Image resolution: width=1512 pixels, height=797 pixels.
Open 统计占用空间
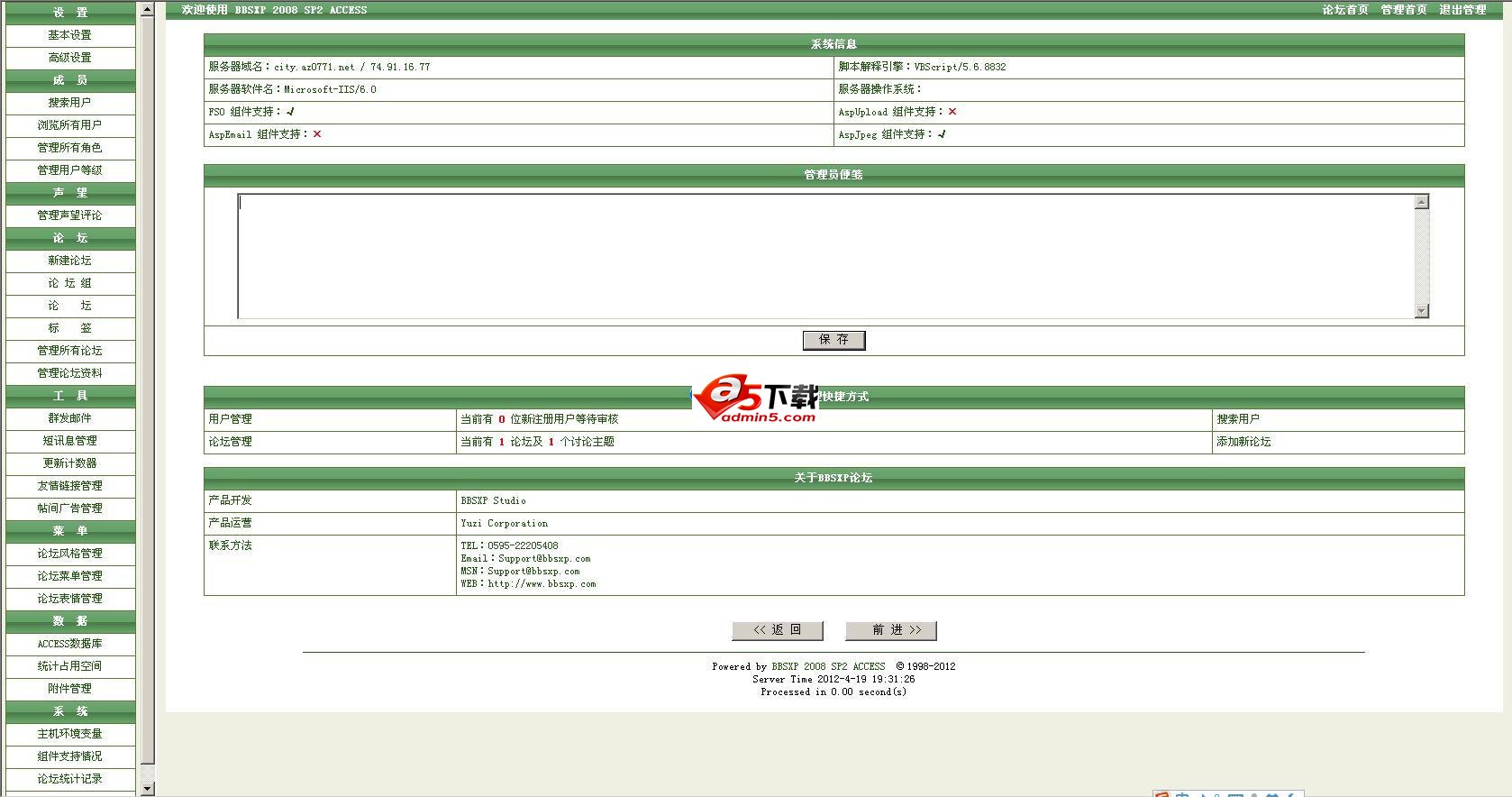tap(69, 666)
